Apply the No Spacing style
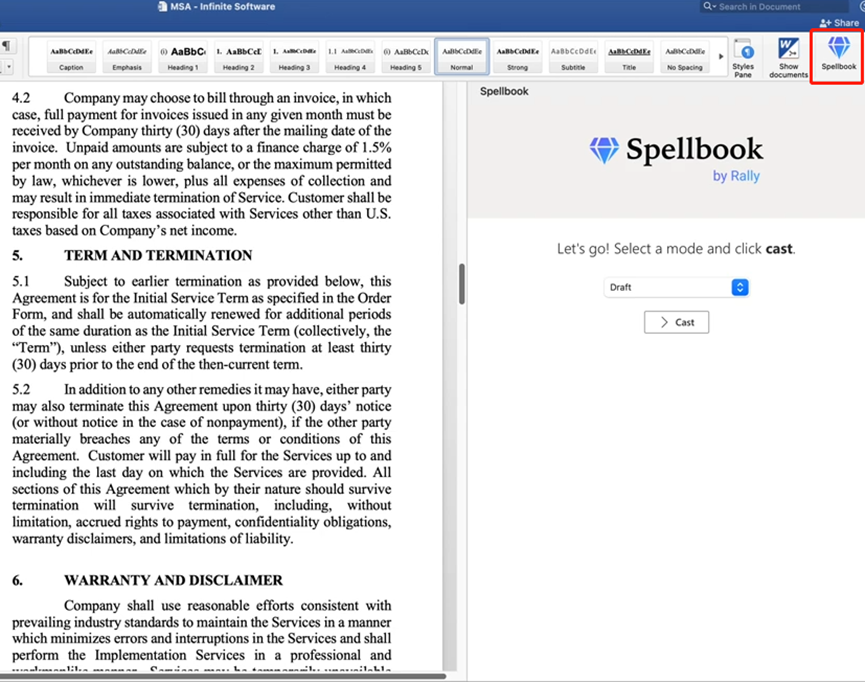The height and width of the screenshot is (682, 865). 684,56
